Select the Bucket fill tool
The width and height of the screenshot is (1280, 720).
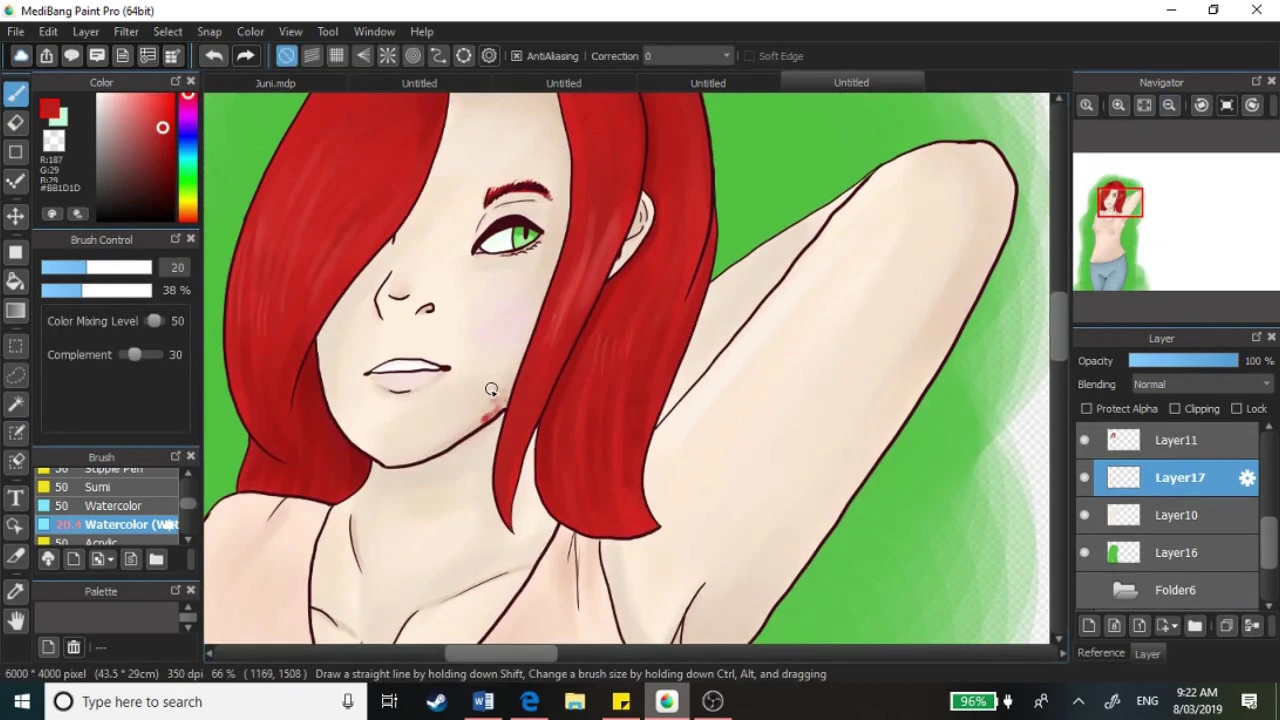[x=15, y=281]
